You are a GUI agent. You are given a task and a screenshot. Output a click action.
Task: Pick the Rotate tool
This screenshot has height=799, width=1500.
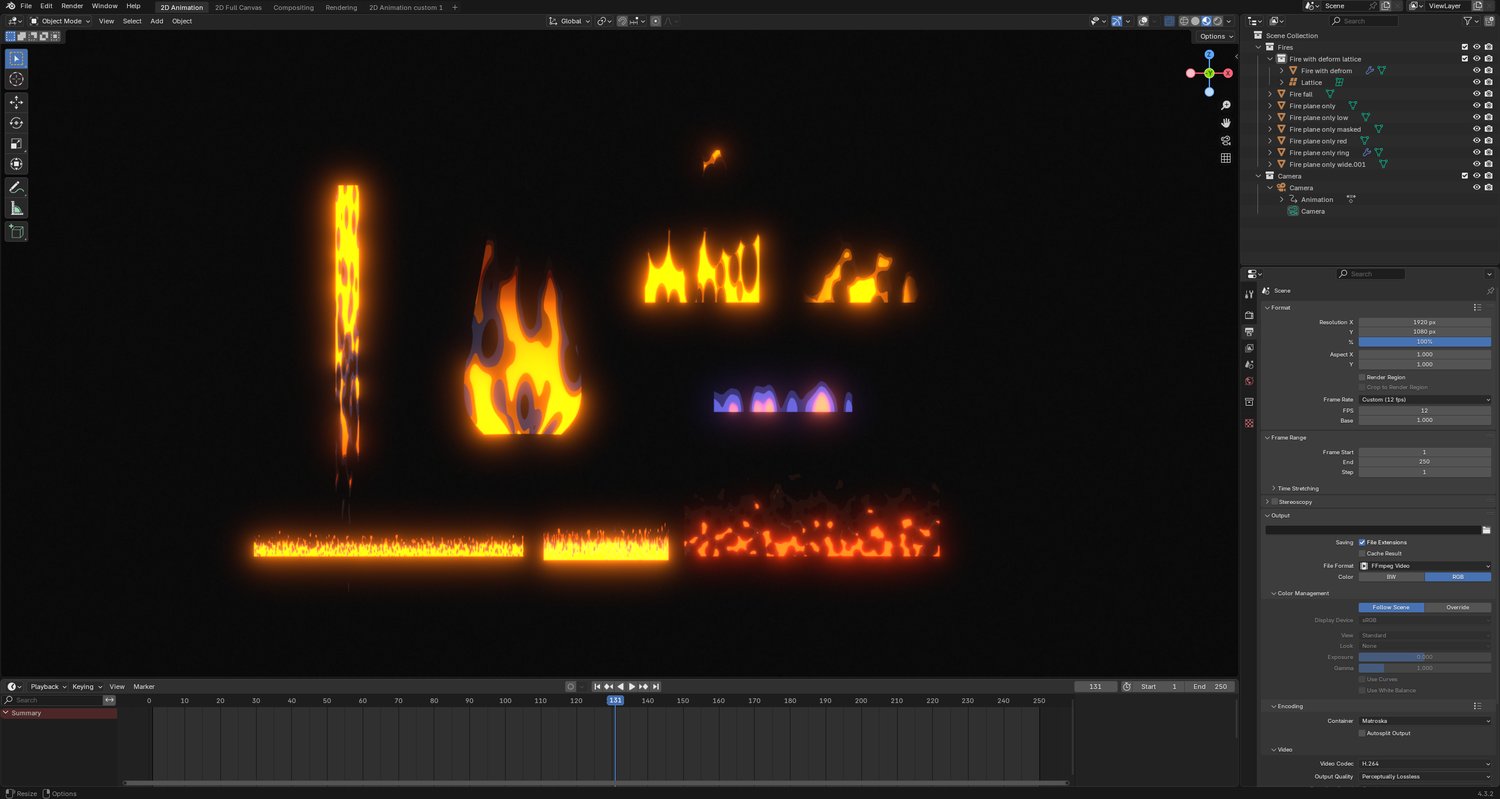coord(17,123)
